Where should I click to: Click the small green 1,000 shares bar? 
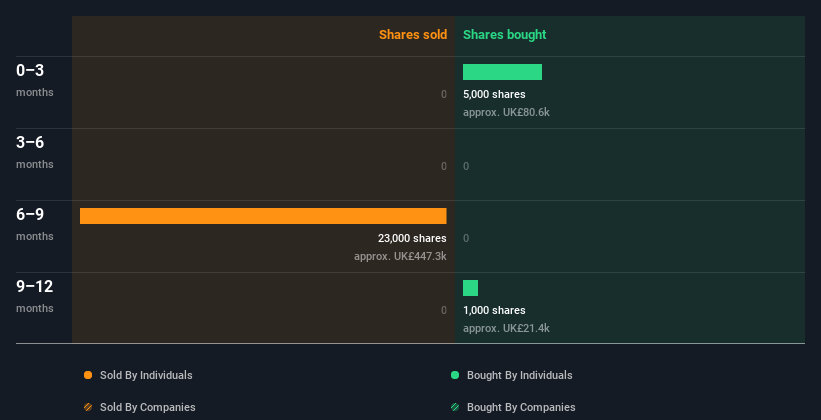pos(470,288)
